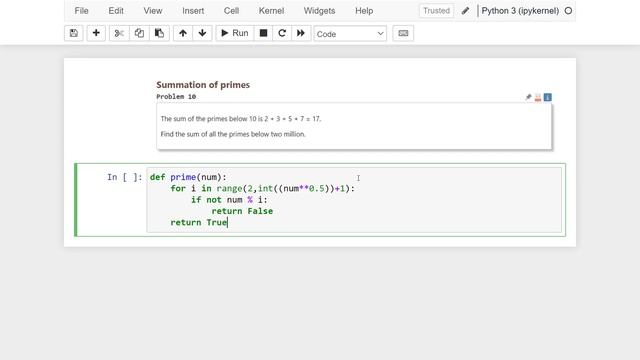Click the pencil edit mode icon

[x=465, y=11]
